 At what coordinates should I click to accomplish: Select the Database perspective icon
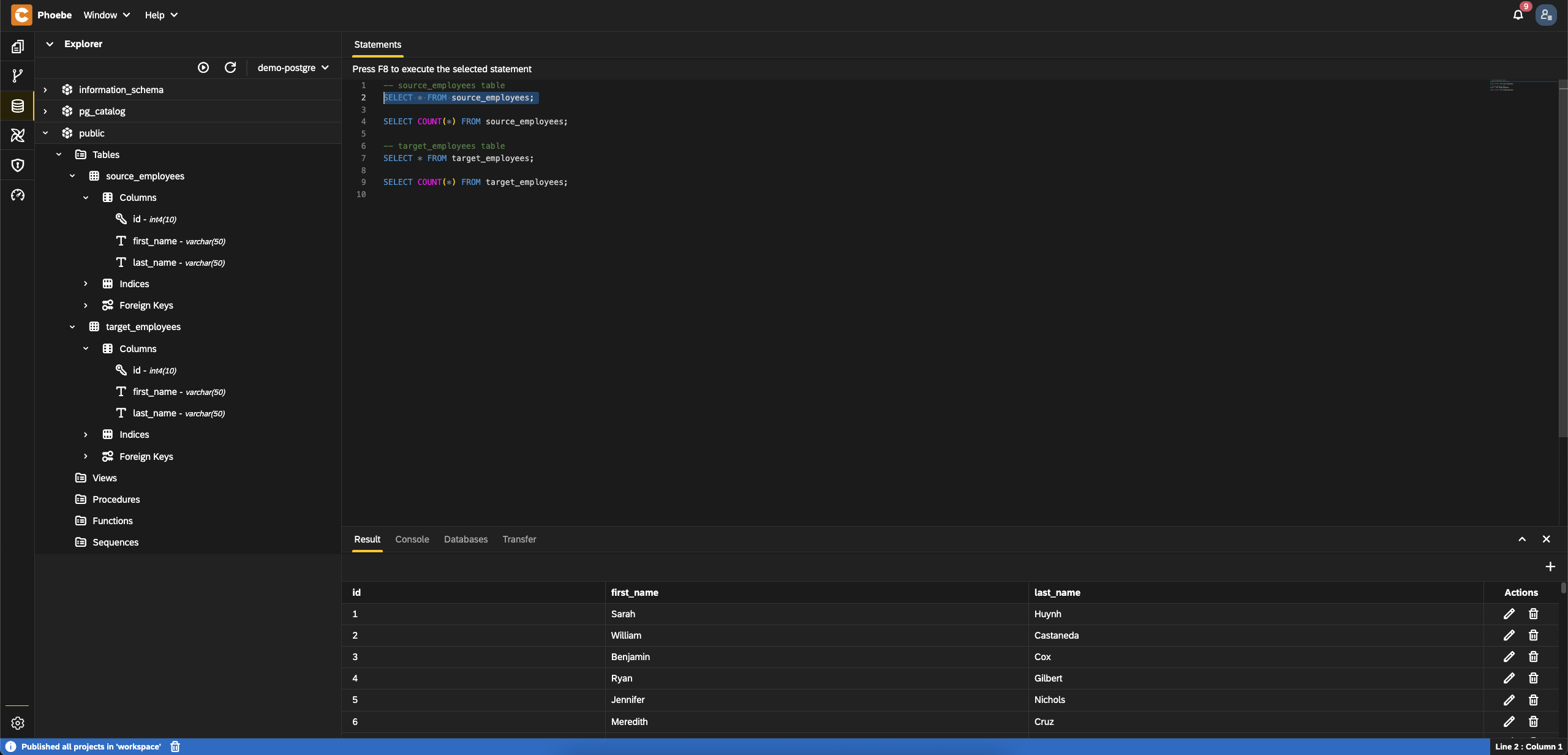[x=18, y=106]
